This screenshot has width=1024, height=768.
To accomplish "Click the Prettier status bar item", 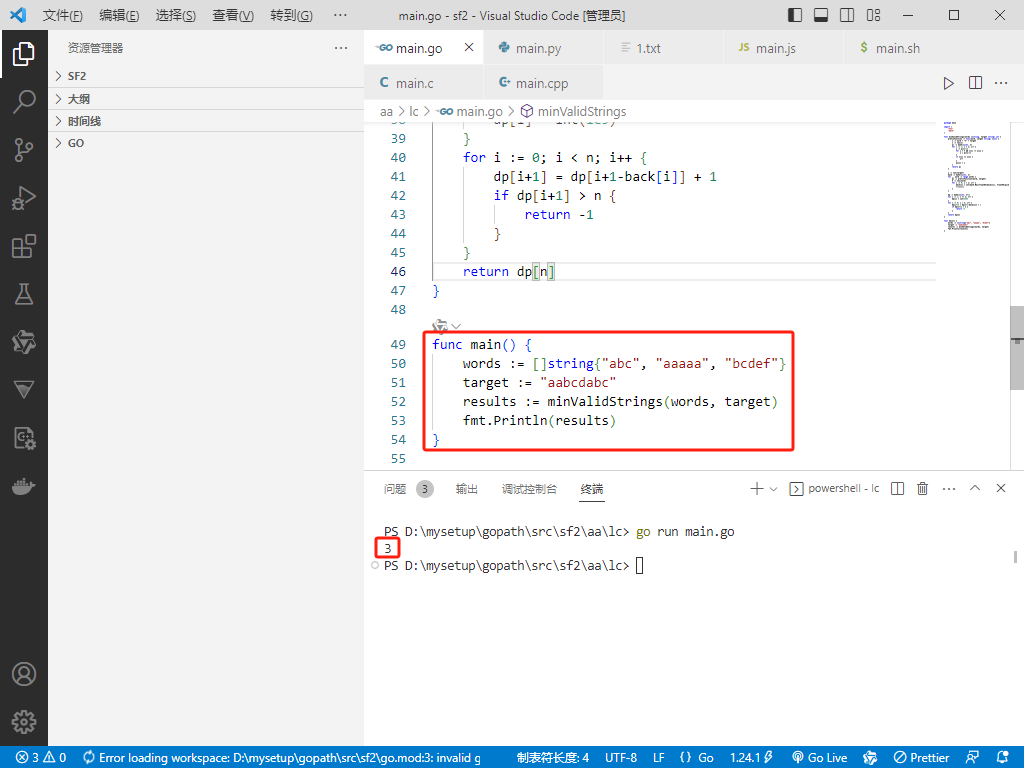I will [921, 758].
